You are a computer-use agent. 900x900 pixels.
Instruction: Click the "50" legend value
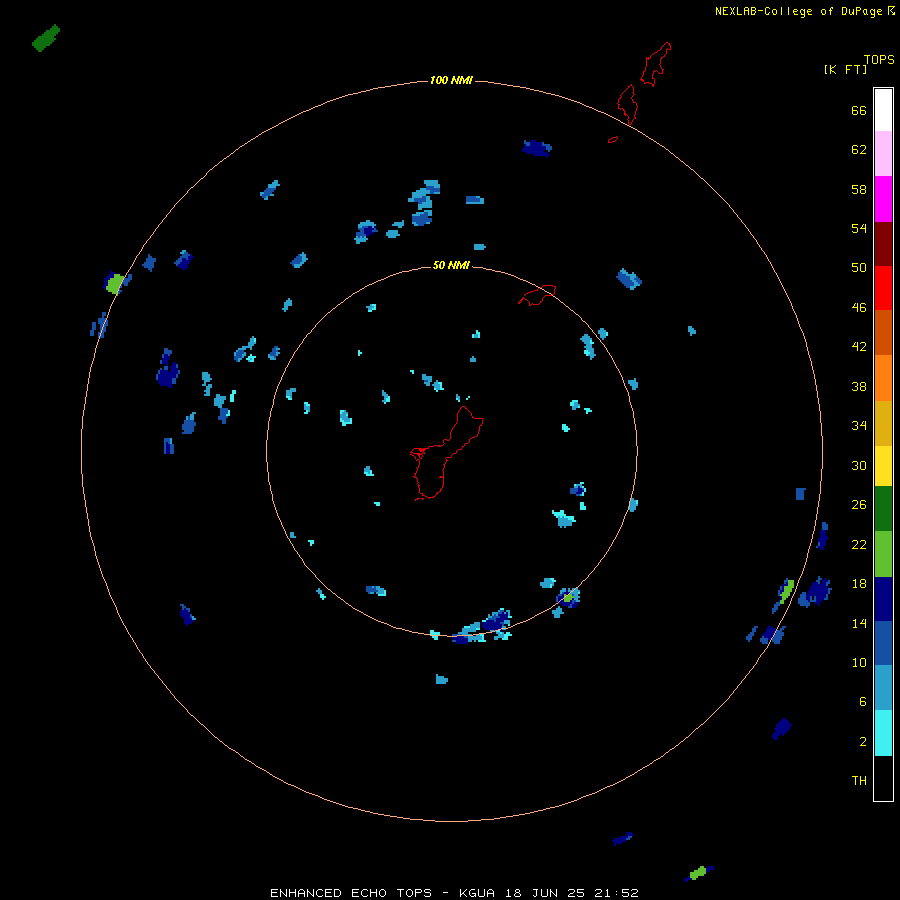click(x=859, y=268)
